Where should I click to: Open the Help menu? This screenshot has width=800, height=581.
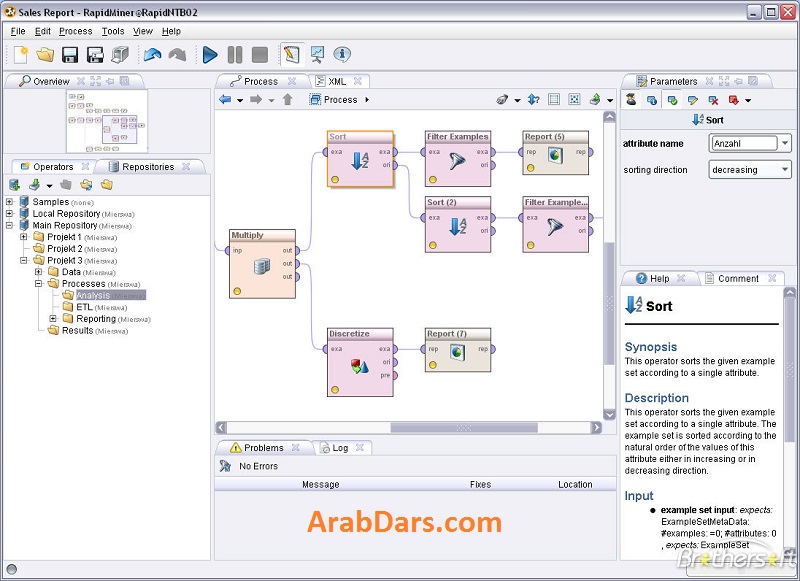[x=171, y=31]
